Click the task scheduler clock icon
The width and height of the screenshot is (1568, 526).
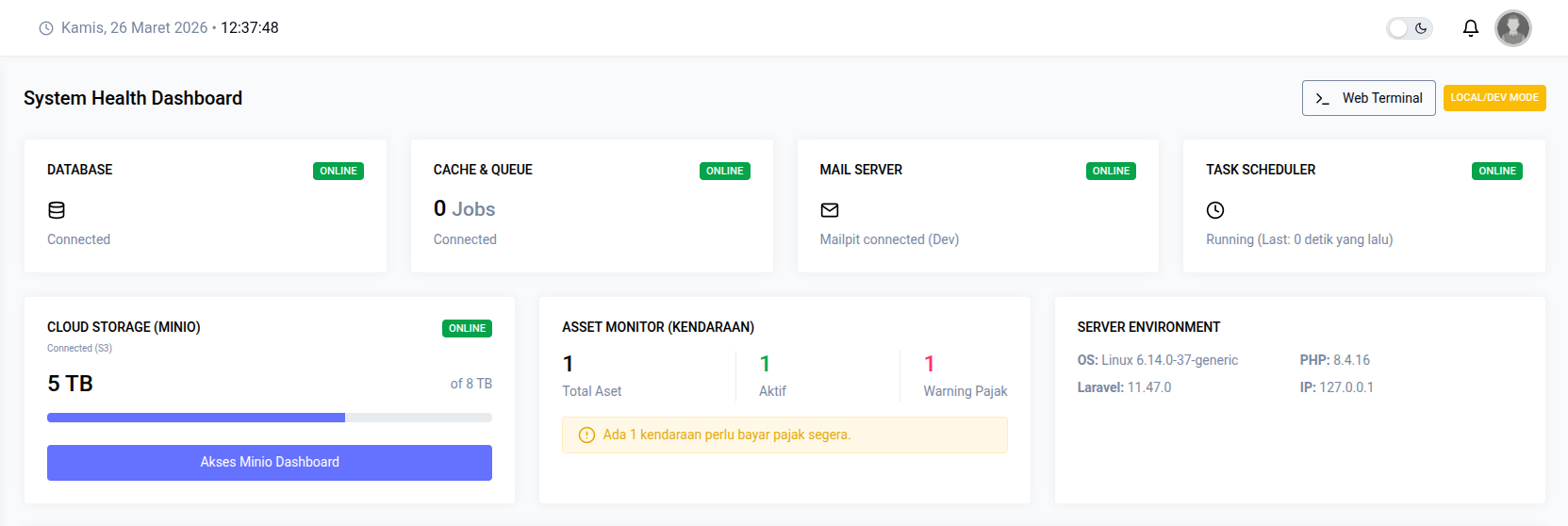(1215, 210)
